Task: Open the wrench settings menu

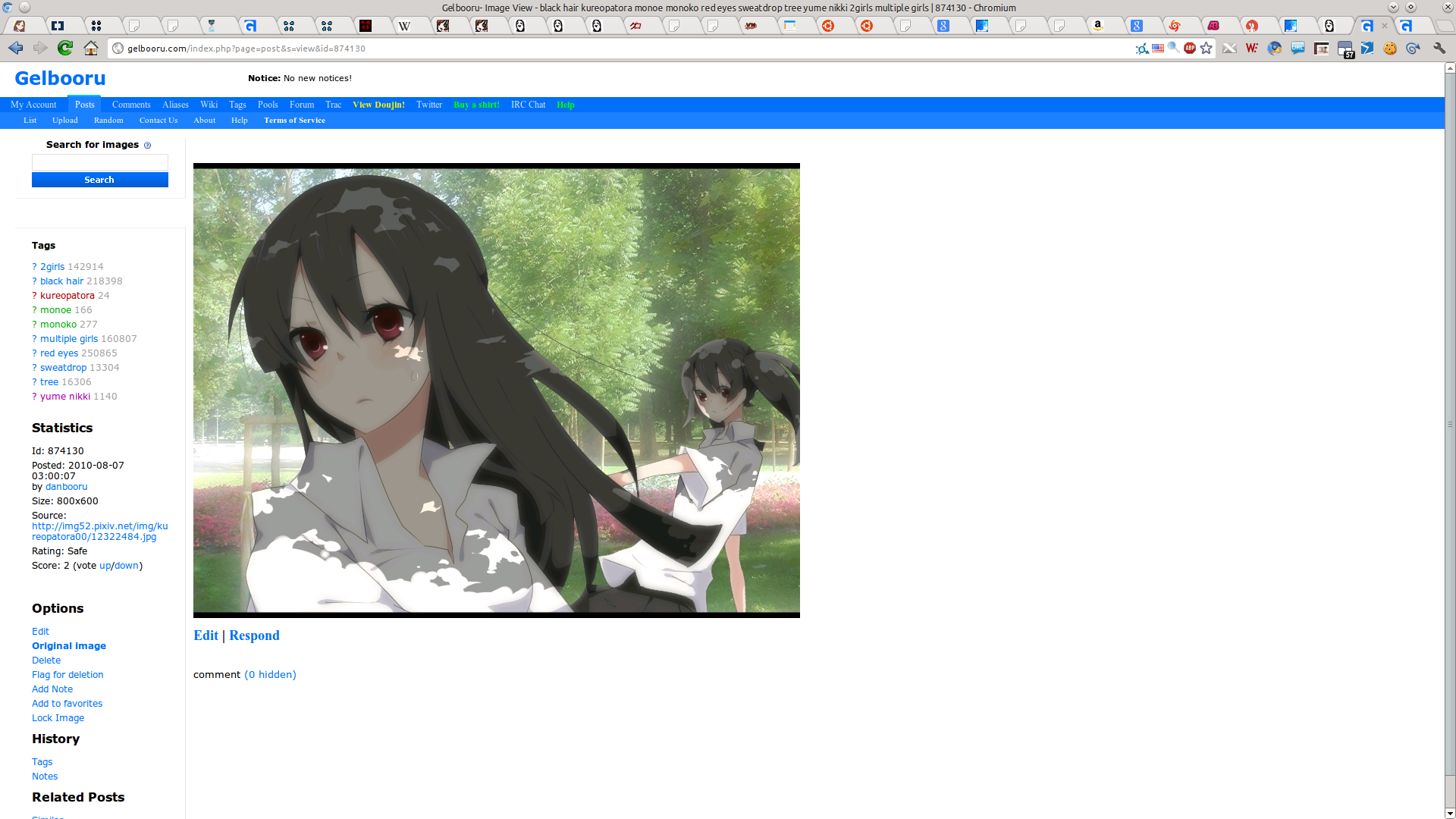Action: pos(1439,48)
